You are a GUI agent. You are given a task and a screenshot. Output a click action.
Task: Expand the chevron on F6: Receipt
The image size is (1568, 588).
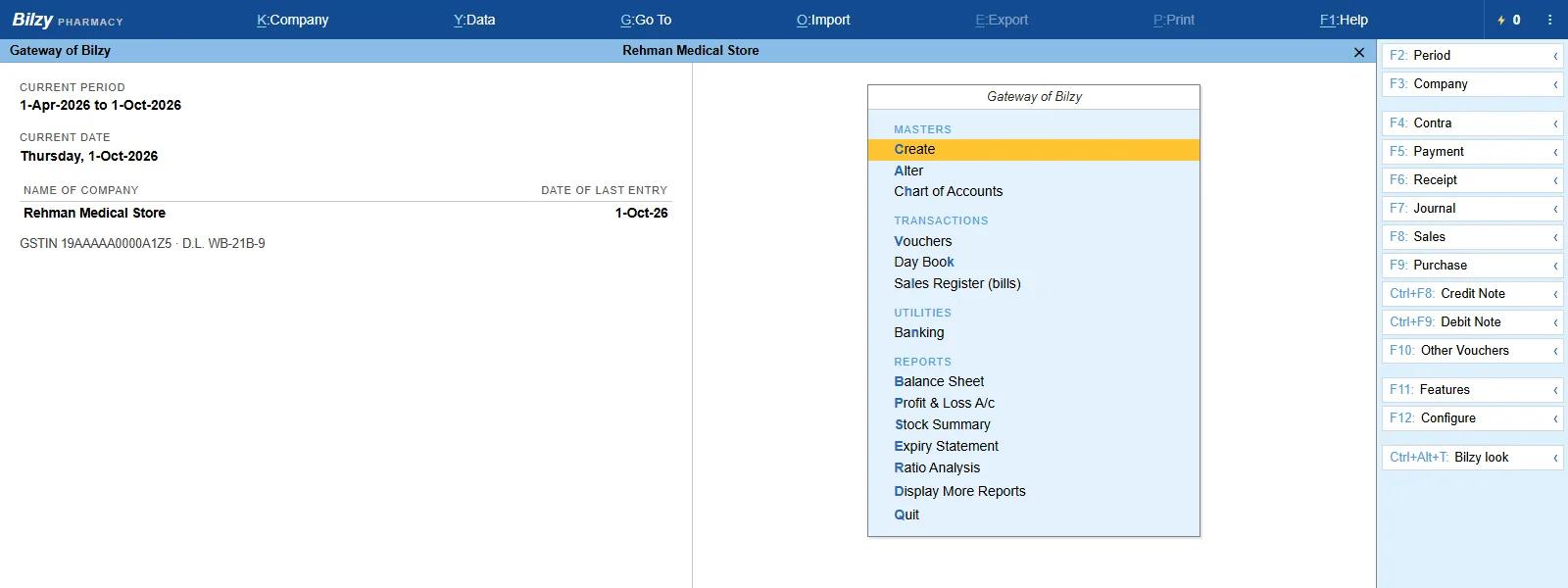pyautogui.click(x=1555, y=180)
